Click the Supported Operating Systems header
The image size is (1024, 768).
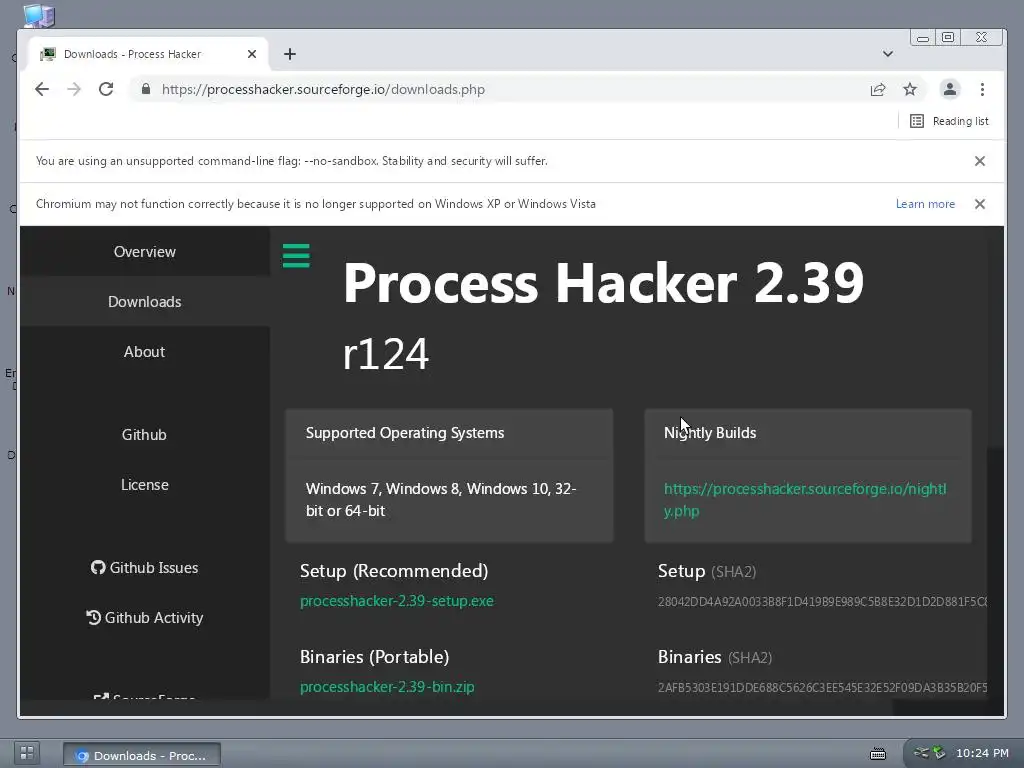[405, 433]
